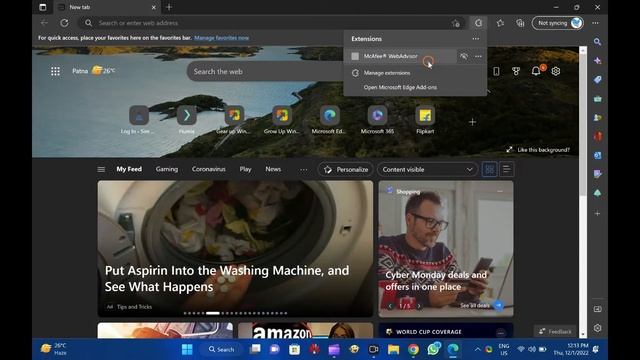
Task: Switch to Play tab
Action: (x=245, y=169)
